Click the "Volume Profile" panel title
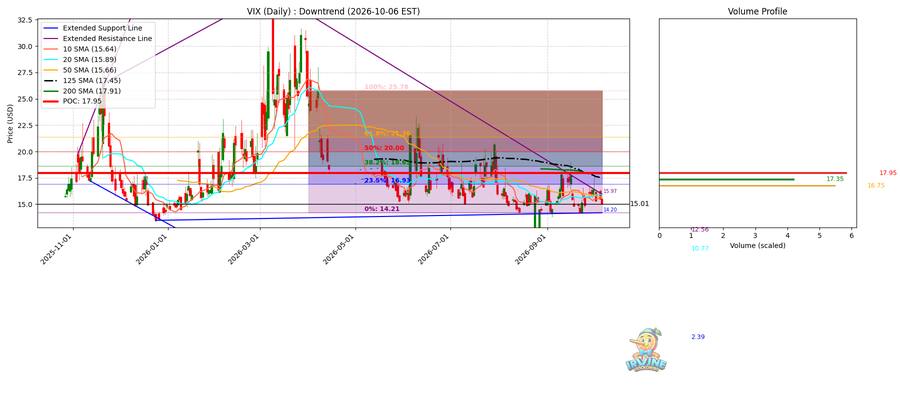 [757, 11]
